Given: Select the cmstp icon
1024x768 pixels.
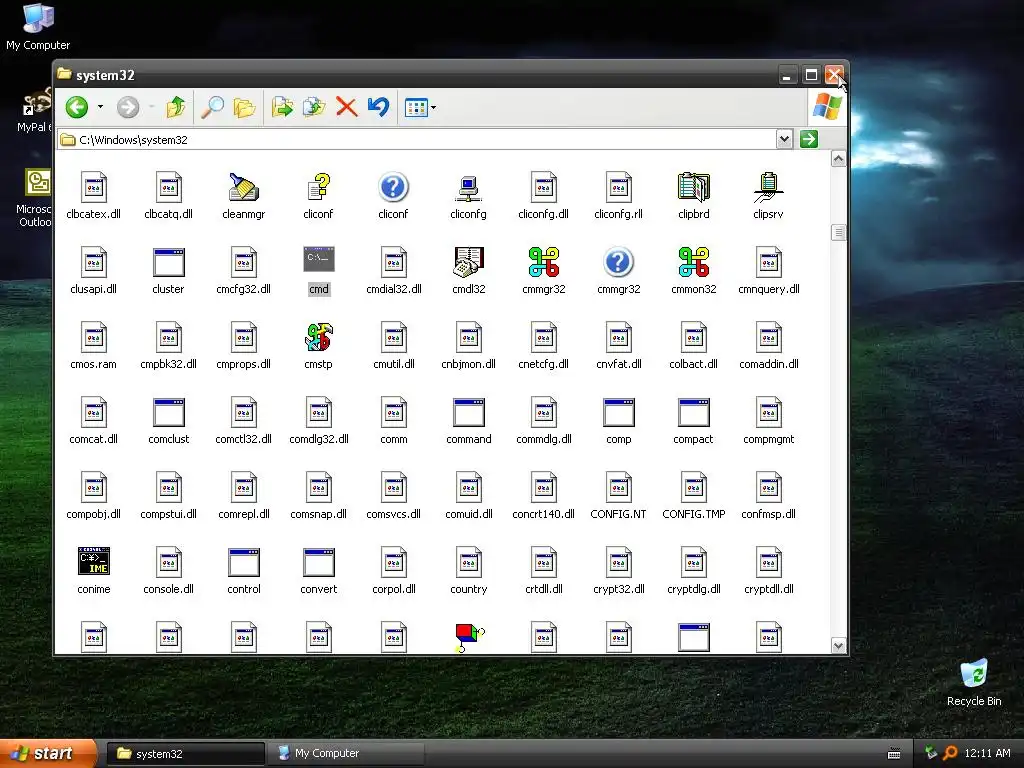Looking at the screenshot, I should (319, 337).
